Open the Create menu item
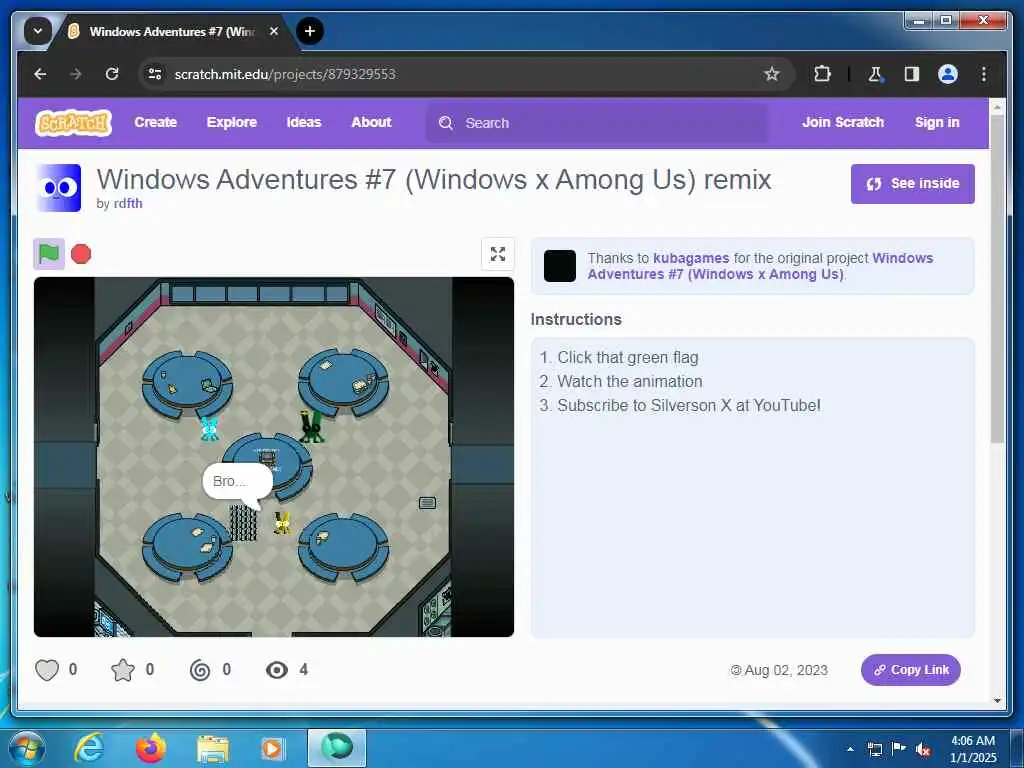The image size is (1024, 768). (155, 122)
